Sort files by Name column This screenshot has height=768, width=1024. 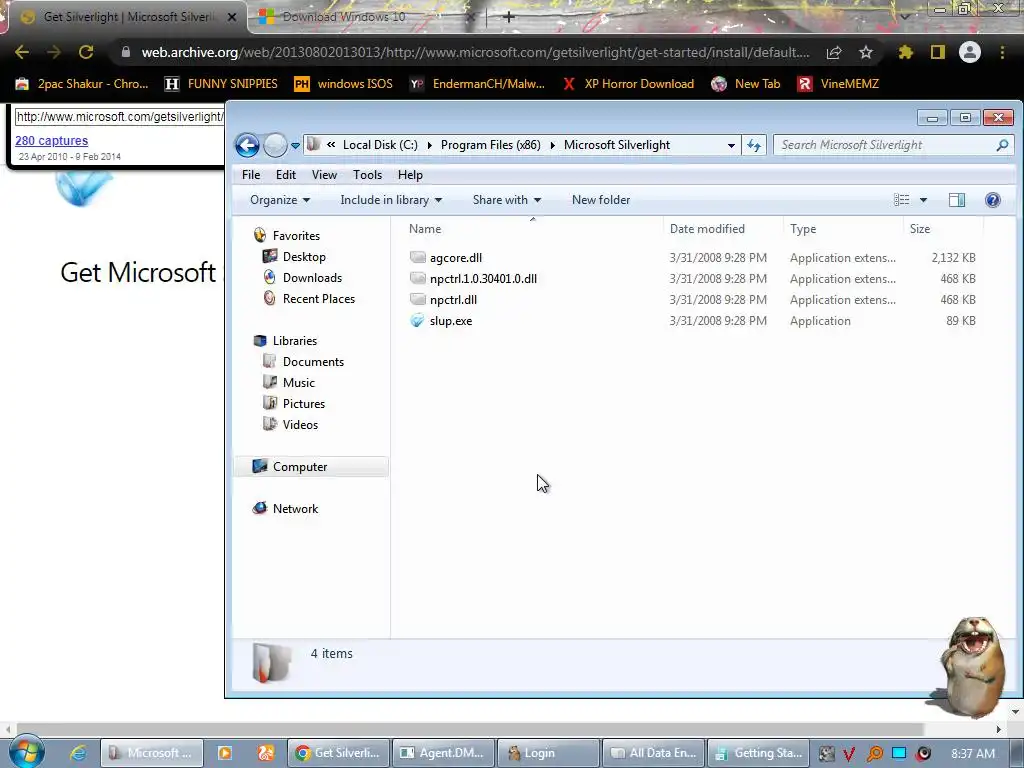click(425, 229)
